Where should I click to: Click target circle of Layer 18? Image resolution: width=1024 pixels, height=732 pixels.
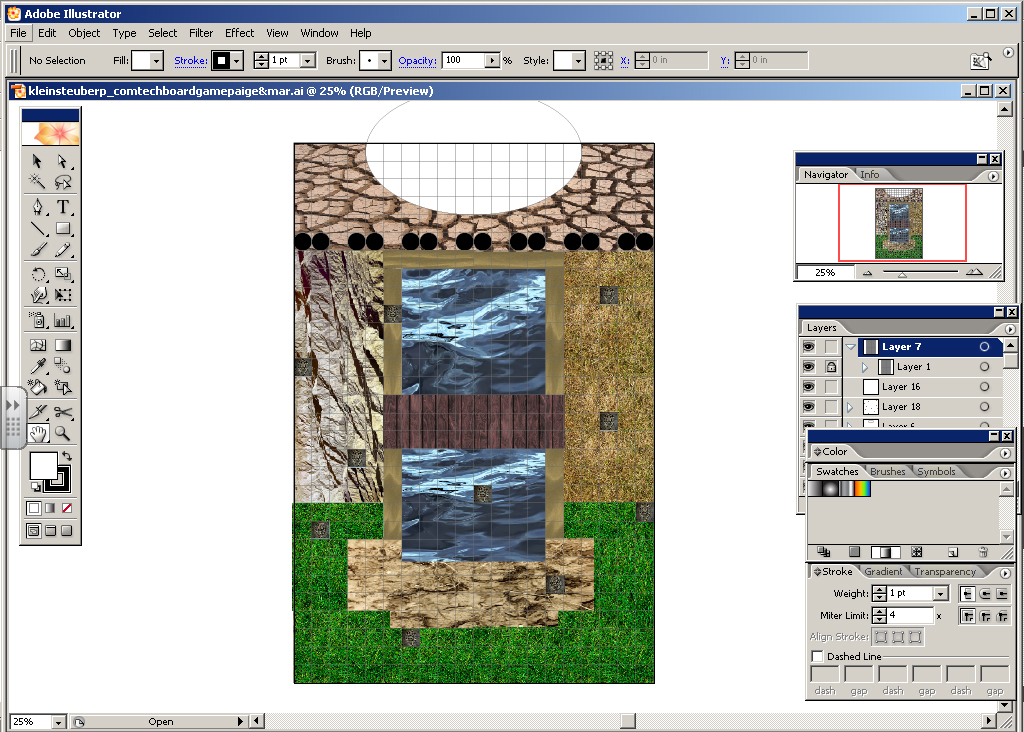click(x=984, y=407)
